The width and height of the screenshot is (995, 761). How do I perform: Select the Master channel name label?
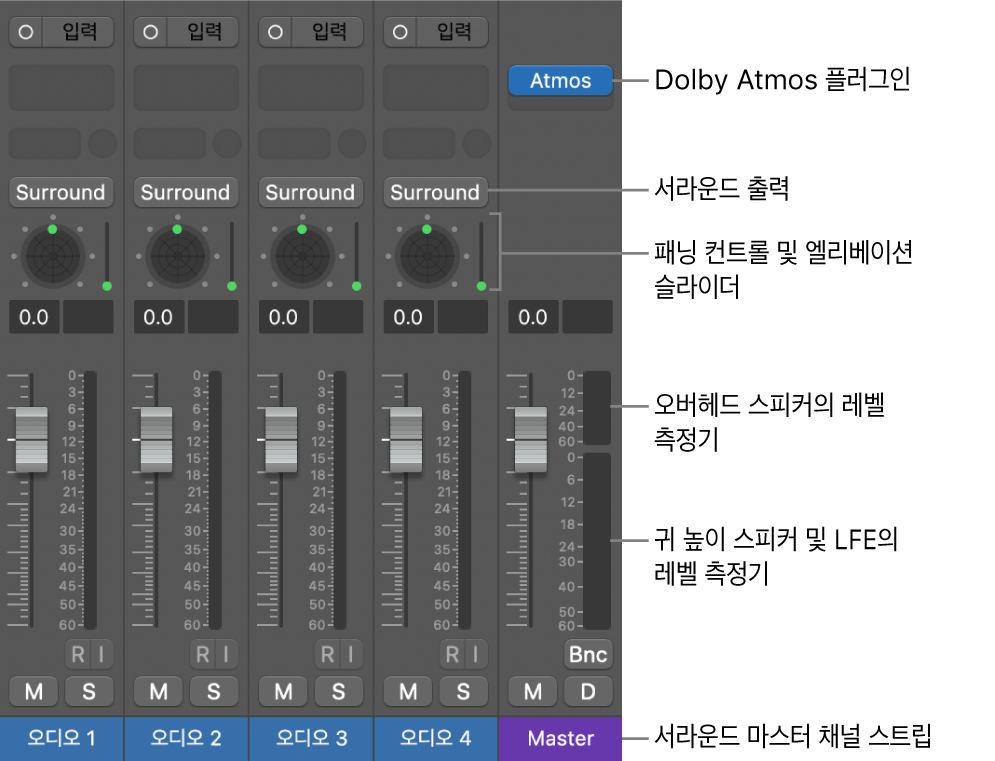pyautogui.click(x=560, y=738)
